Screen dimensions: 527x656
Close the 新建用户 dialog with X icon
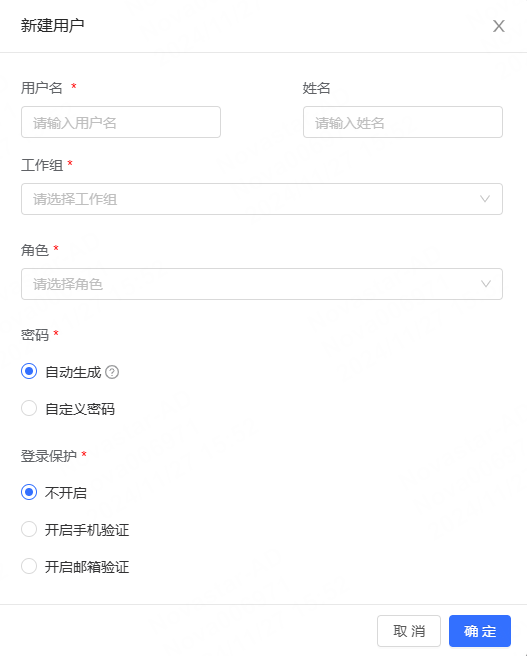pos(499,26)
